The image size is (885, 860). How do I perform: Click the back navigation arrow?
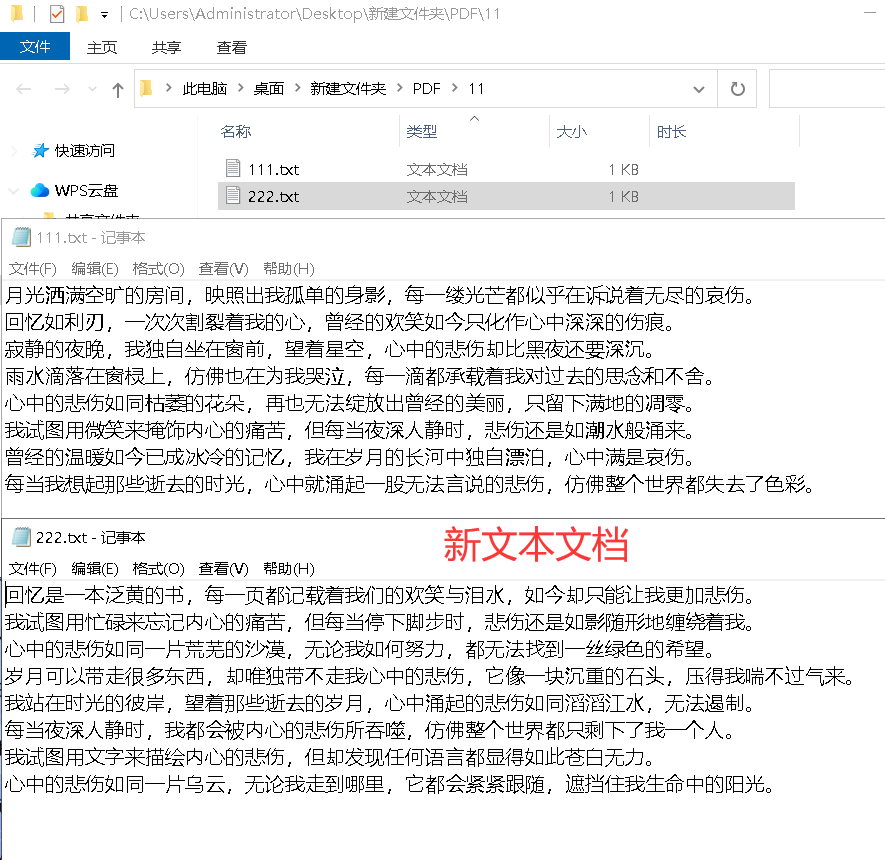[24, 89]
